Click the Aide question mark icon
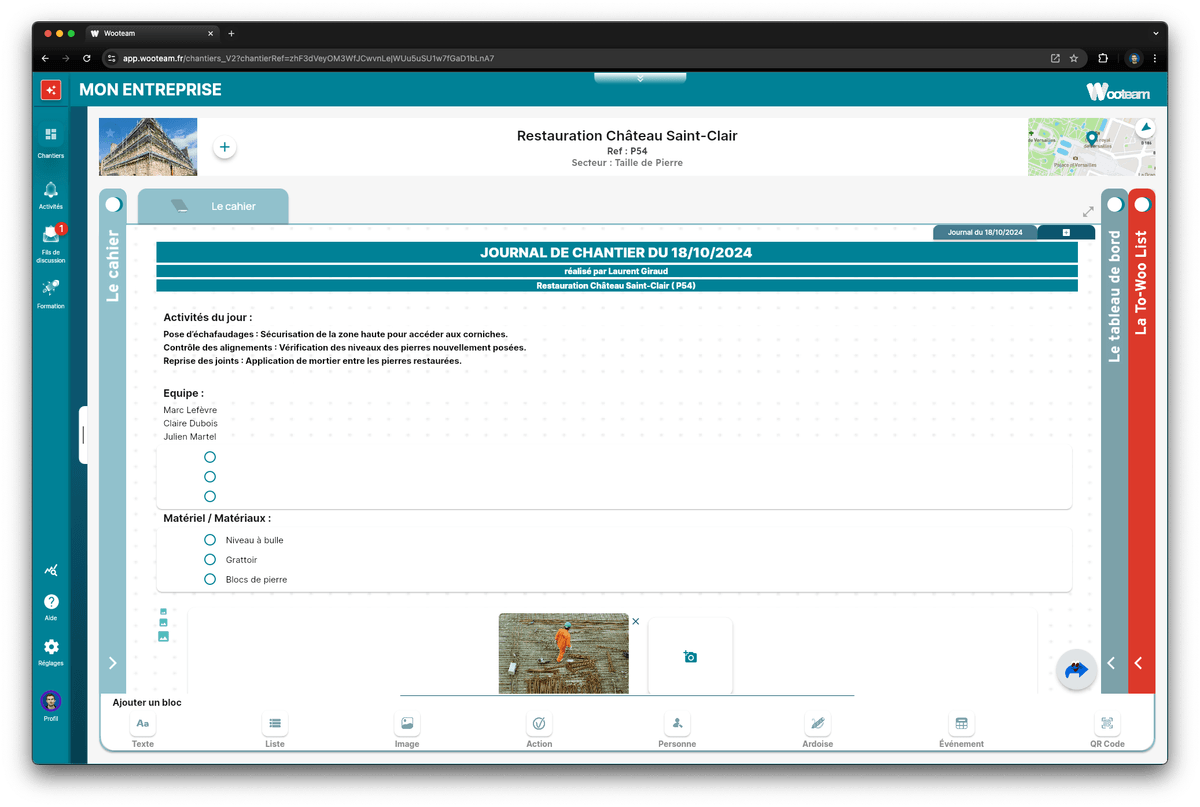The height and width of the screenshot is (807, 1200). 51,602
